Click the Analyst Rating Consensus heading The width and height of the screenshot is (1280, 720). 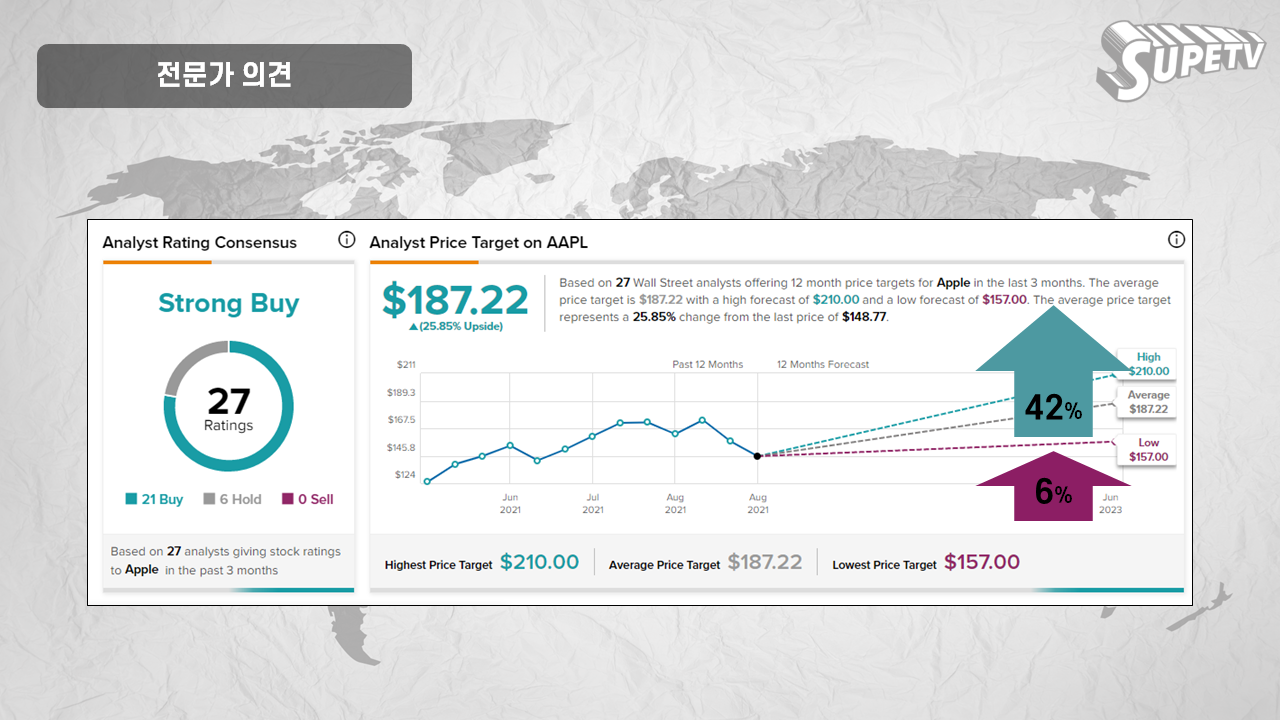[200, 242]
